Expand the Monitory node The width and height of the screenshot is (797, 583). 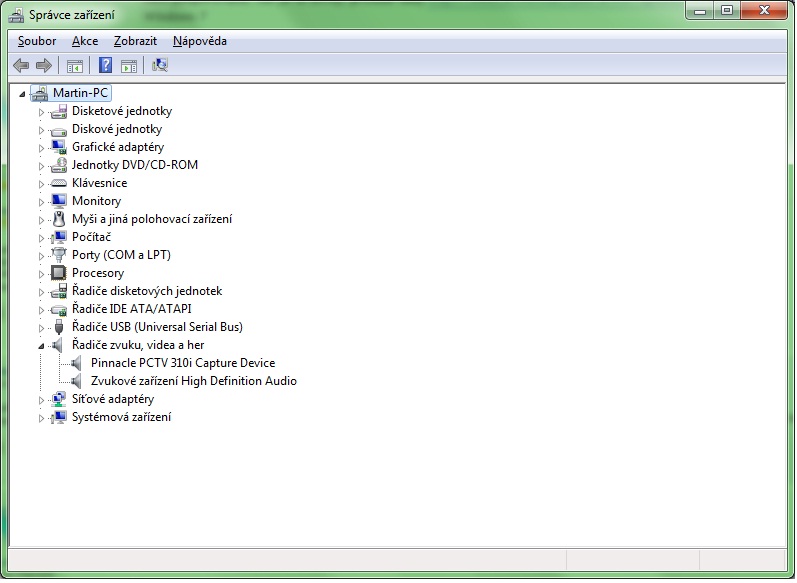[x=41, y=202]
